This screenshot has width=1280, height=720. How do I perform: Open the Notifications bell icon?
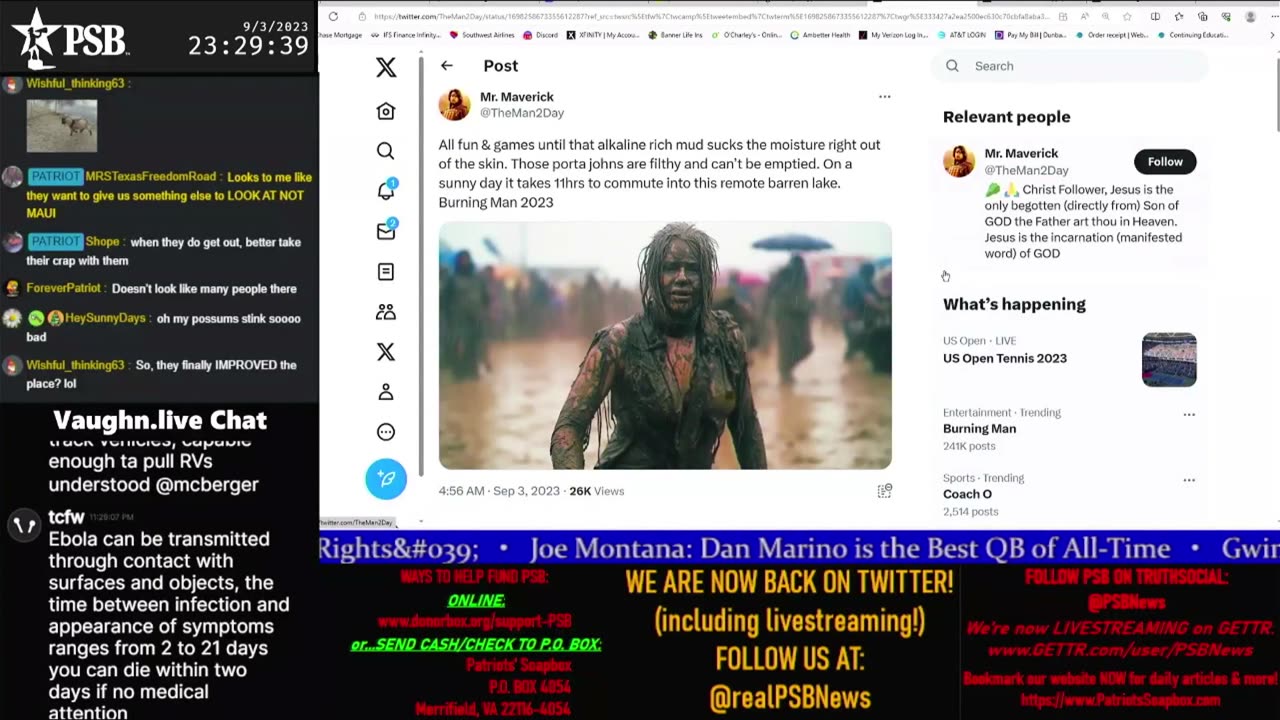coord(386,190)
